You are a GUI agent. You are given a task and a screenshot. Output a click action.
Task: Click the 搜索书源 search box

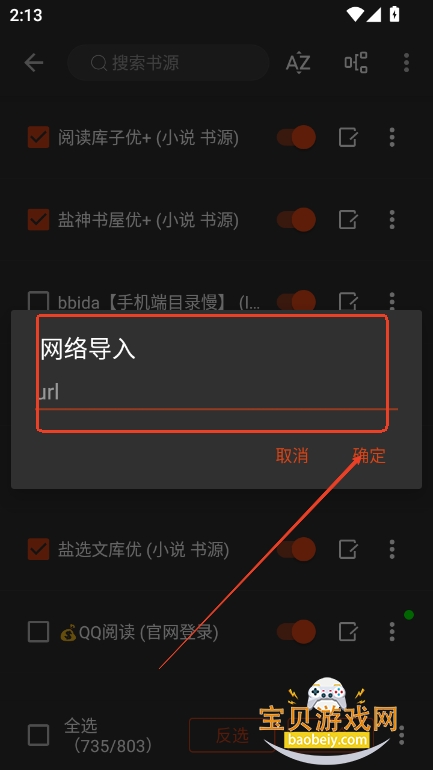(x=168, y=63)
